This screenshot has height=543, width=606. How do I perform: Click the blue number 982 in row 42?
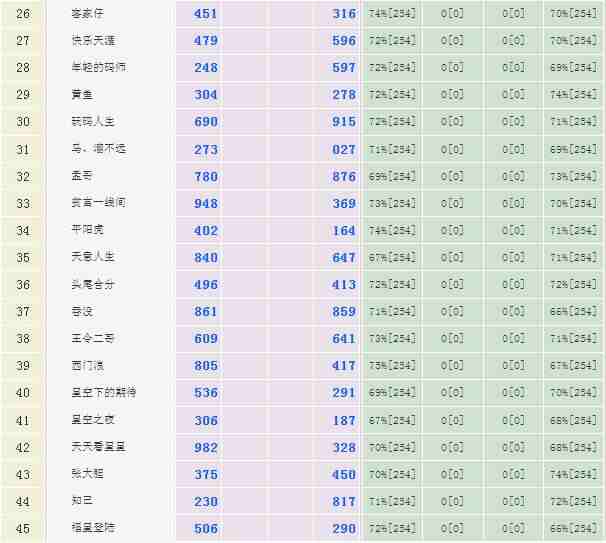(x=206, y=447)
